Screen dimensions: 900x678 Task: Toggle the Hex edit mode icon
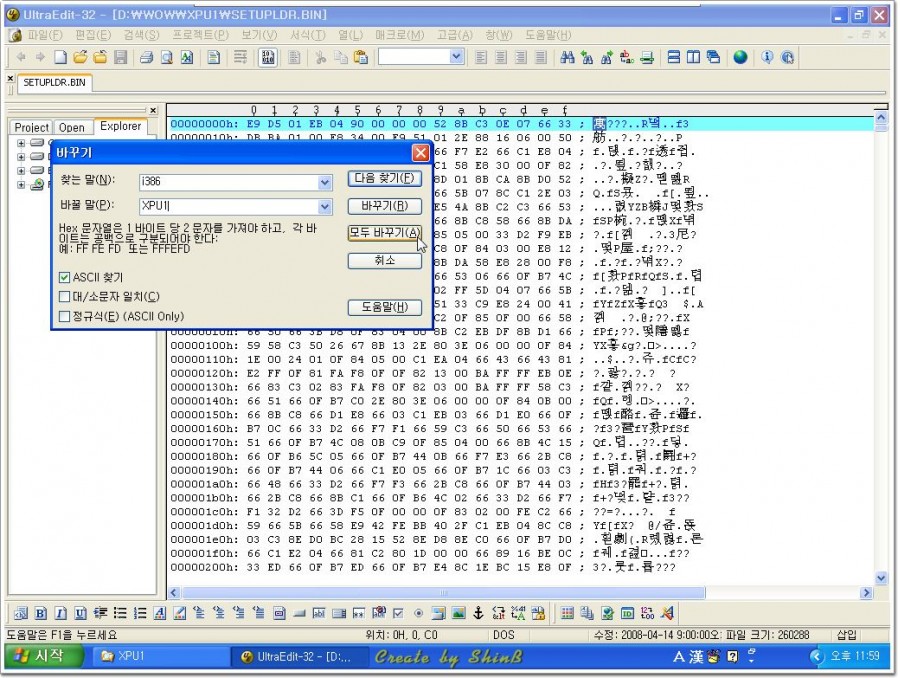click(268, 57)
